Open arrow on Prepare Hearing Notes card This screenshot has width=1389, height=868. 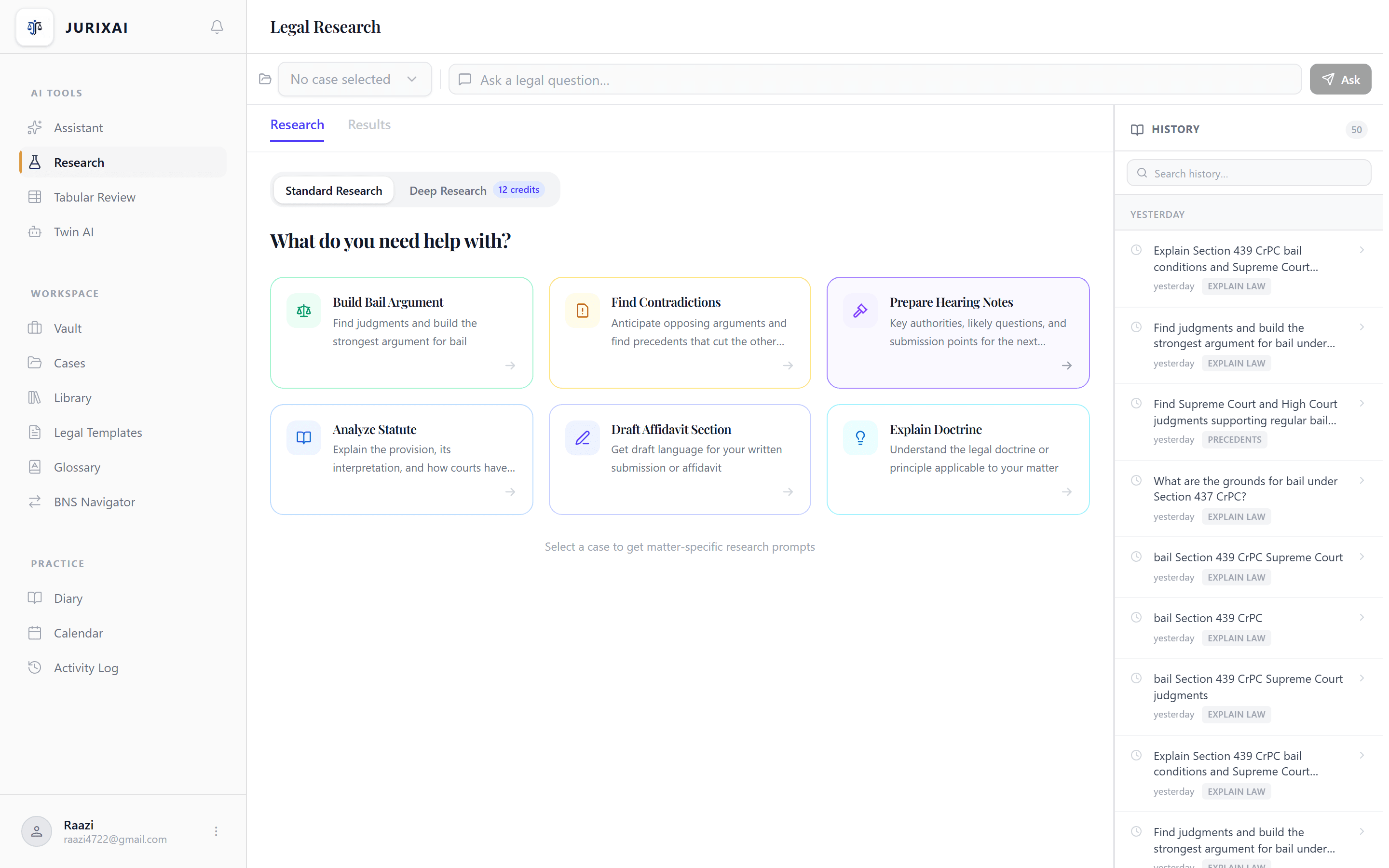[x=1067, y=366]
